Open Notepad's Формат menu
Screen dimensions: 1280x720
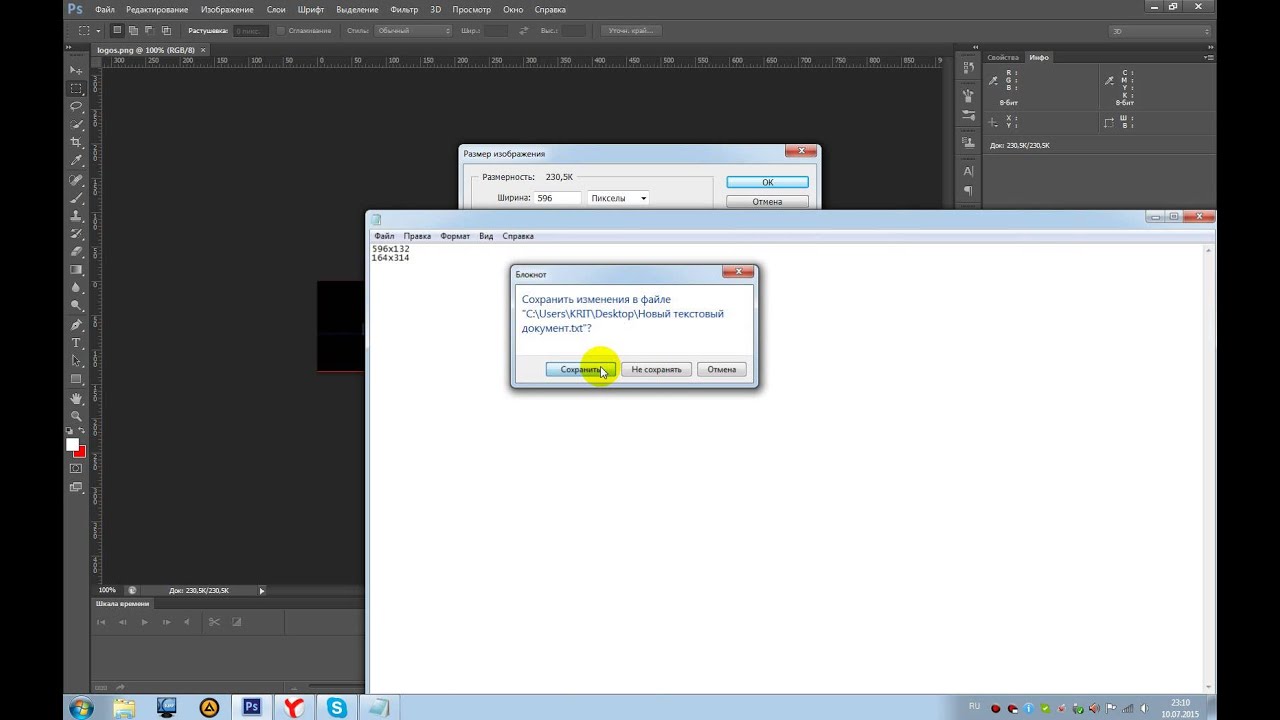click(455, 236)
